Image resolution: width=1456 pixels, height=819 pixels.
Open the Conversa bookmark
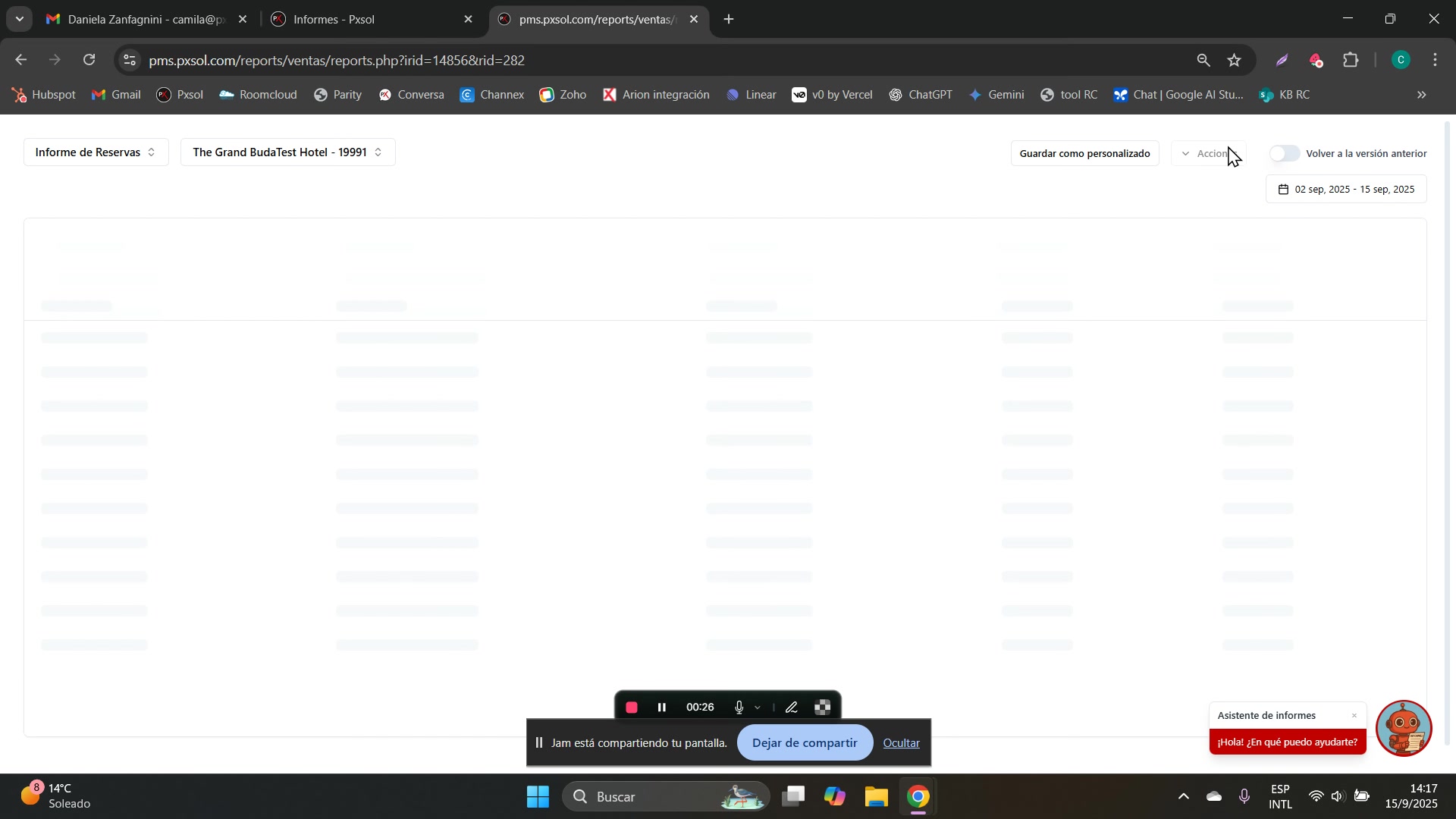(411, 95)
